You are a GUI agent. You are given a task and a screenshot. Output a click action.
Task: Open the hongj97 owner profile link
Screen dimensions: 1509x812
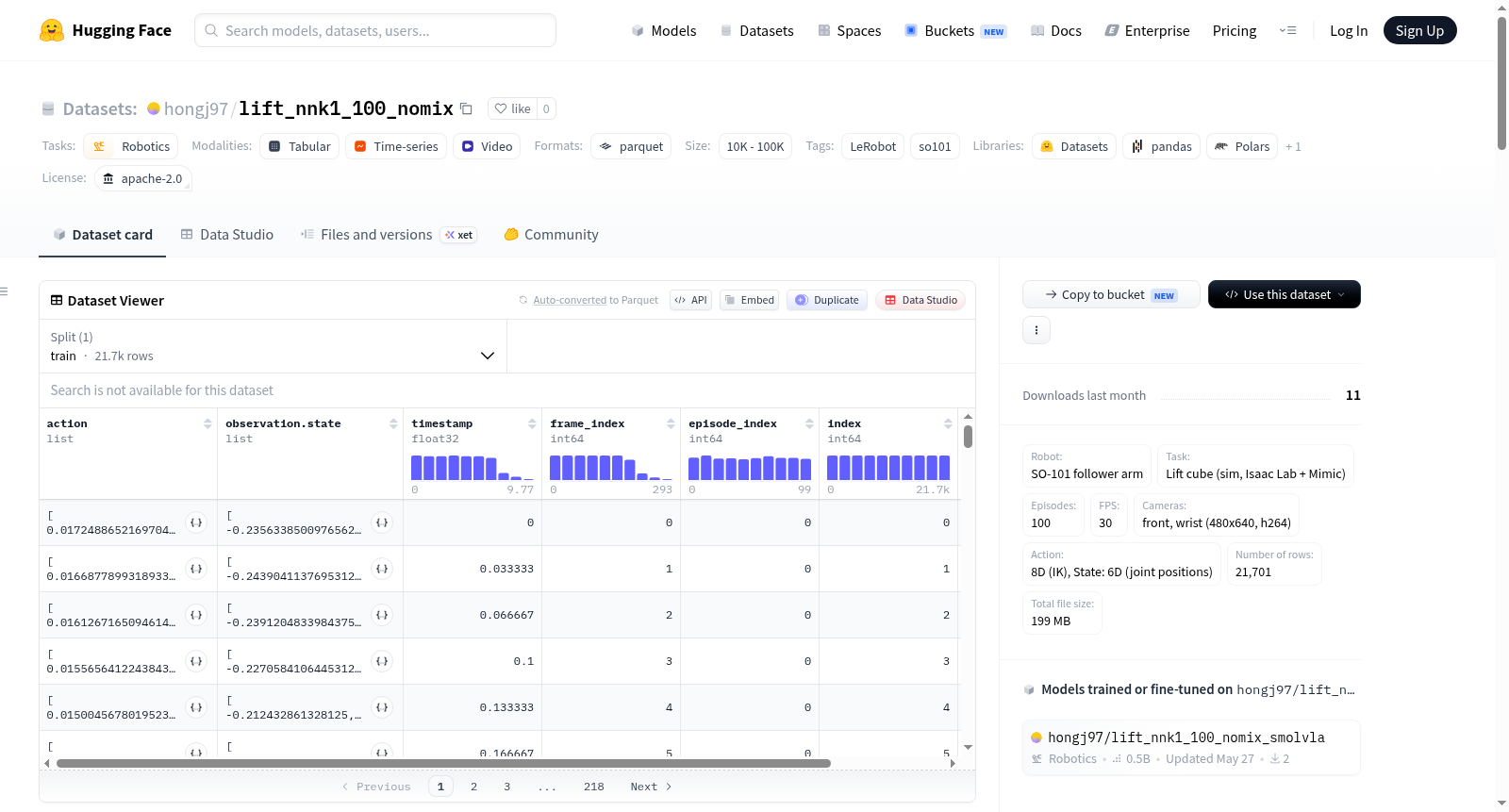(196, 108)
